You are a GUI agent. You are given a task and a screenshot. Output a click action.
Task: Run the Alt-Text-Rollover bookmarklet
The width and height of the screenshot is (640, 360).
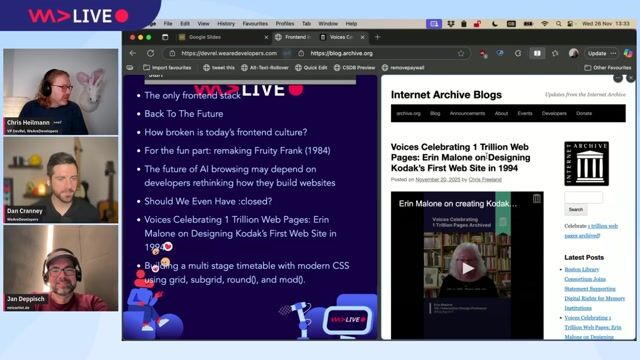coord(264,68)
